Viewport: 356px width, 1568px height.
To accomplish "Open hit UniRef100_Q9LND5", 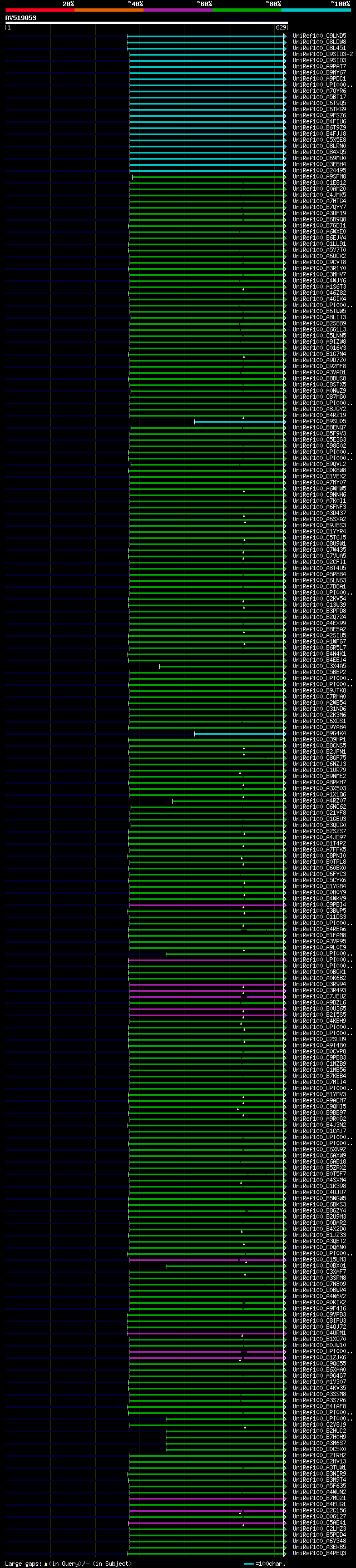I will (x=319, y=37).
